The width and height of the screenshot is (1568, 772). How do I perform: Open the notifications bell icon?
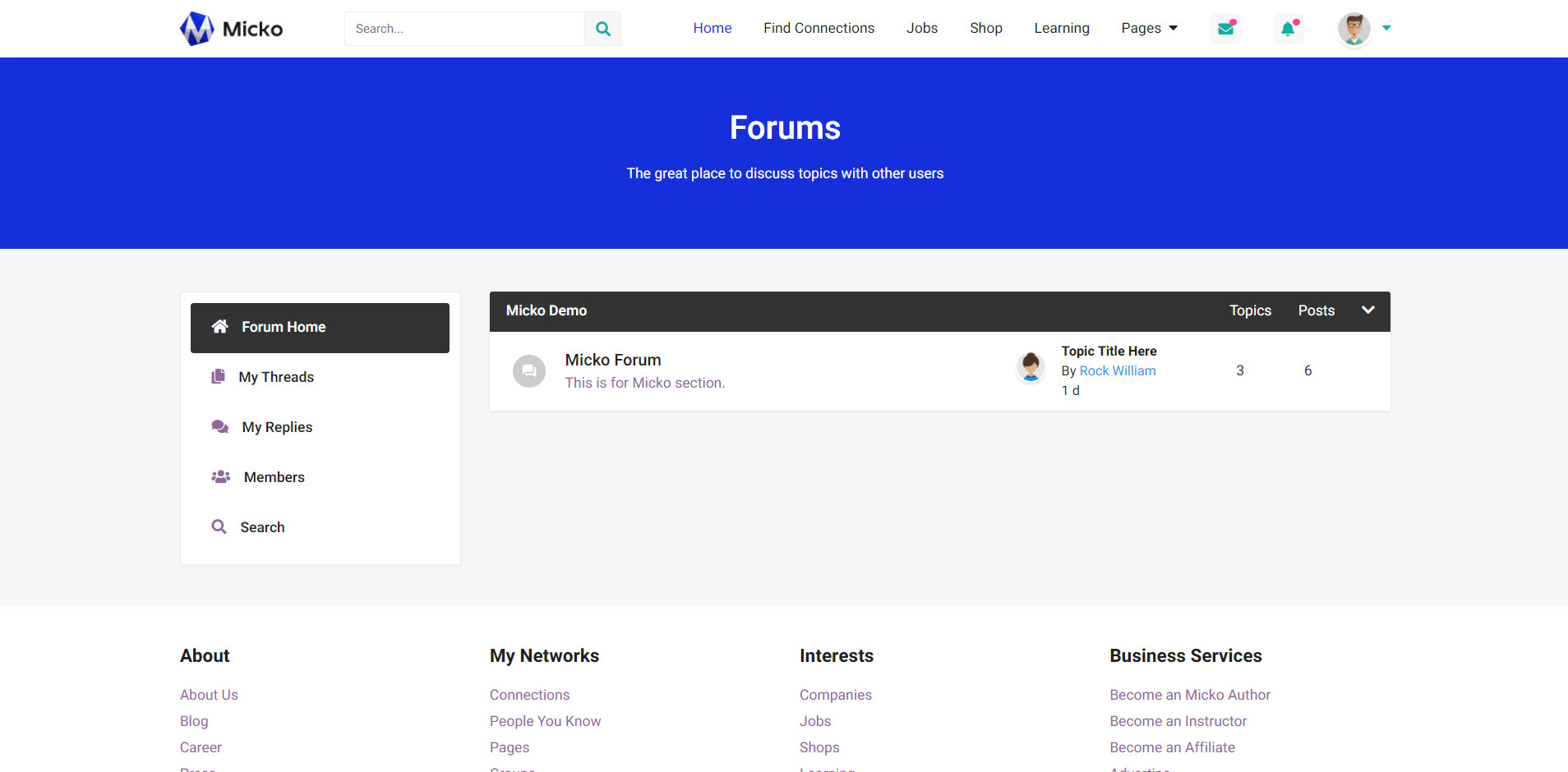click(x=1288, y=29)
